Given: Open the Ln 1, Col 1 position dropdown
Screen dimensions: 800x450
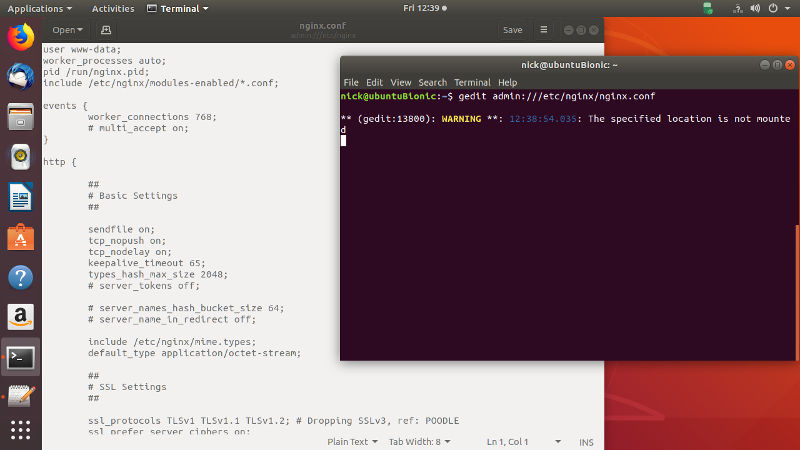Looking at the screenshot, I should coord(523,442).
